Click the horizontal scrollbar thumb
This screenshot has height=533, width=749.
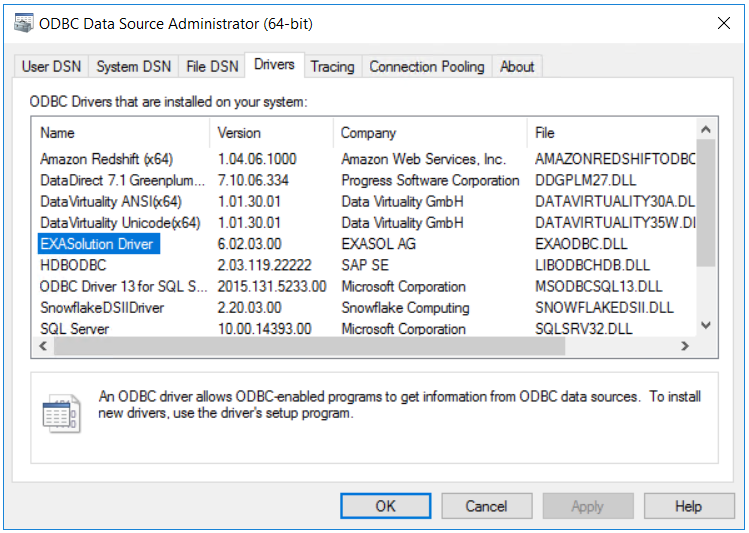pyautogui.click(x=310, y=346)
